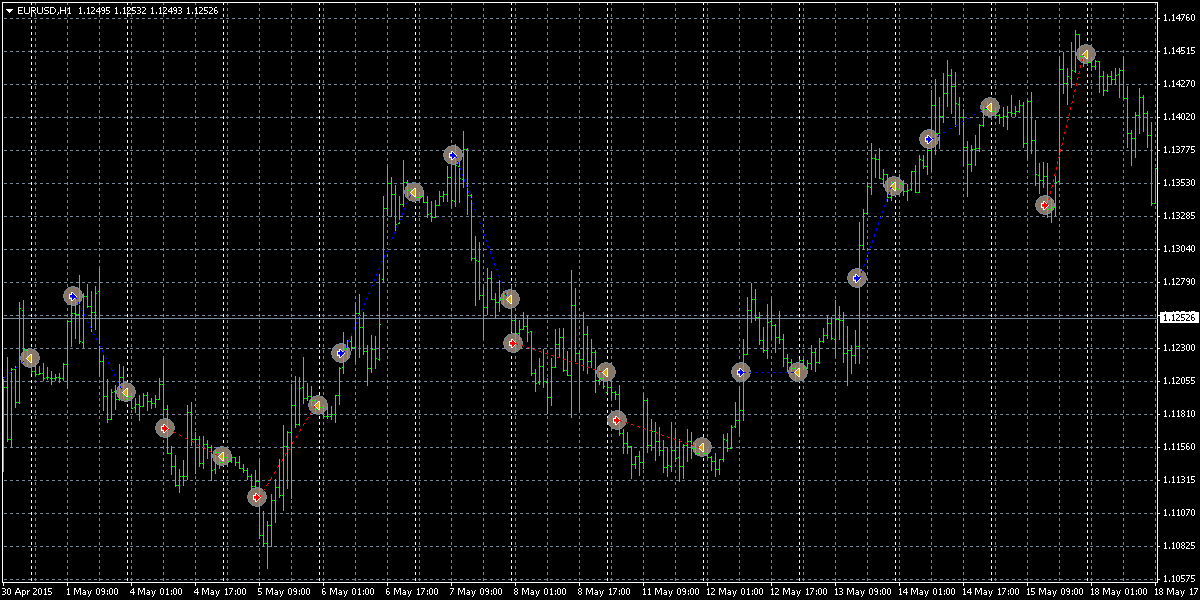
Task: Click the 1.11810 price scale label
Action: tap(1179, 414)
